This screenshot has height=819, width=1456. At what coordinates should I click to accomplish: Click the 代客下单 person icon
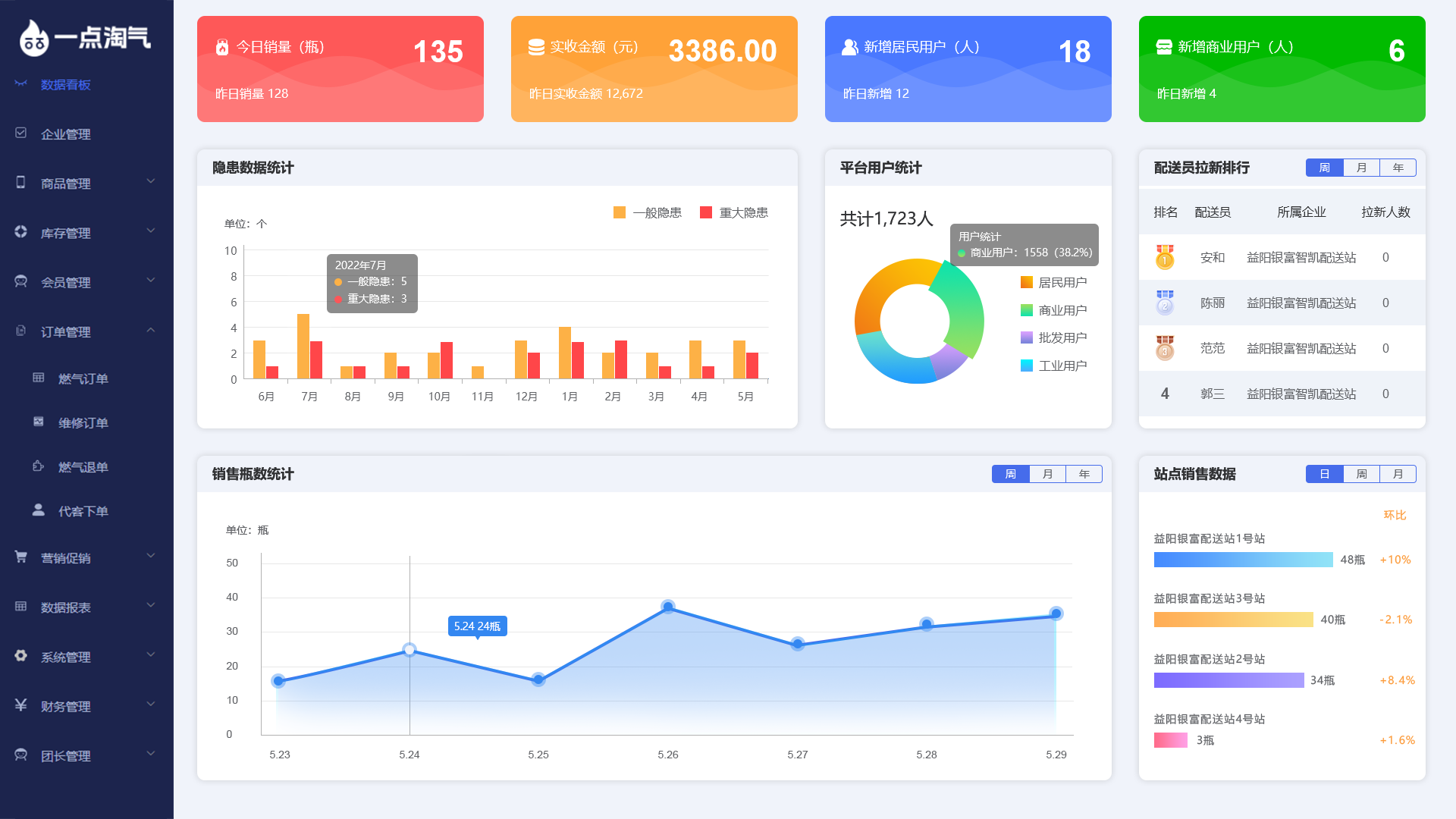click(38, 510)
